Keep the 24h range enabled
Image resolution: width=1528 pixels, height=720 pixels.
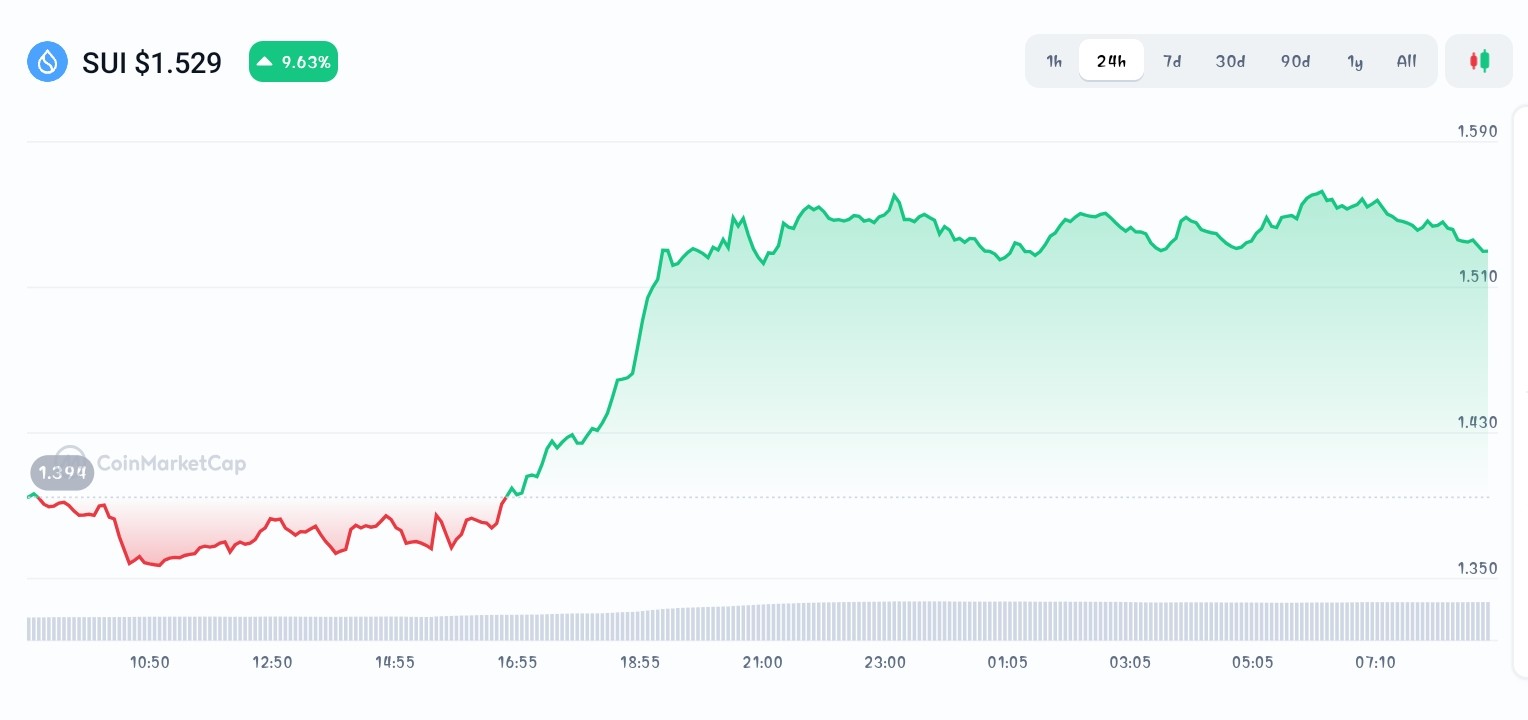pyautogui.click(x=1111, y=60)
